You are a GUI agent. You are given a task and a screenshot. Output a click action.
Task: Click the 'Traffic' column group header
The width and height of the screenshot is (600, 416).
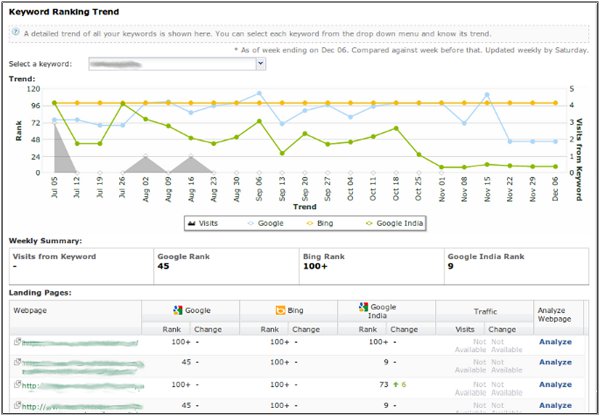tap(484, 312)
